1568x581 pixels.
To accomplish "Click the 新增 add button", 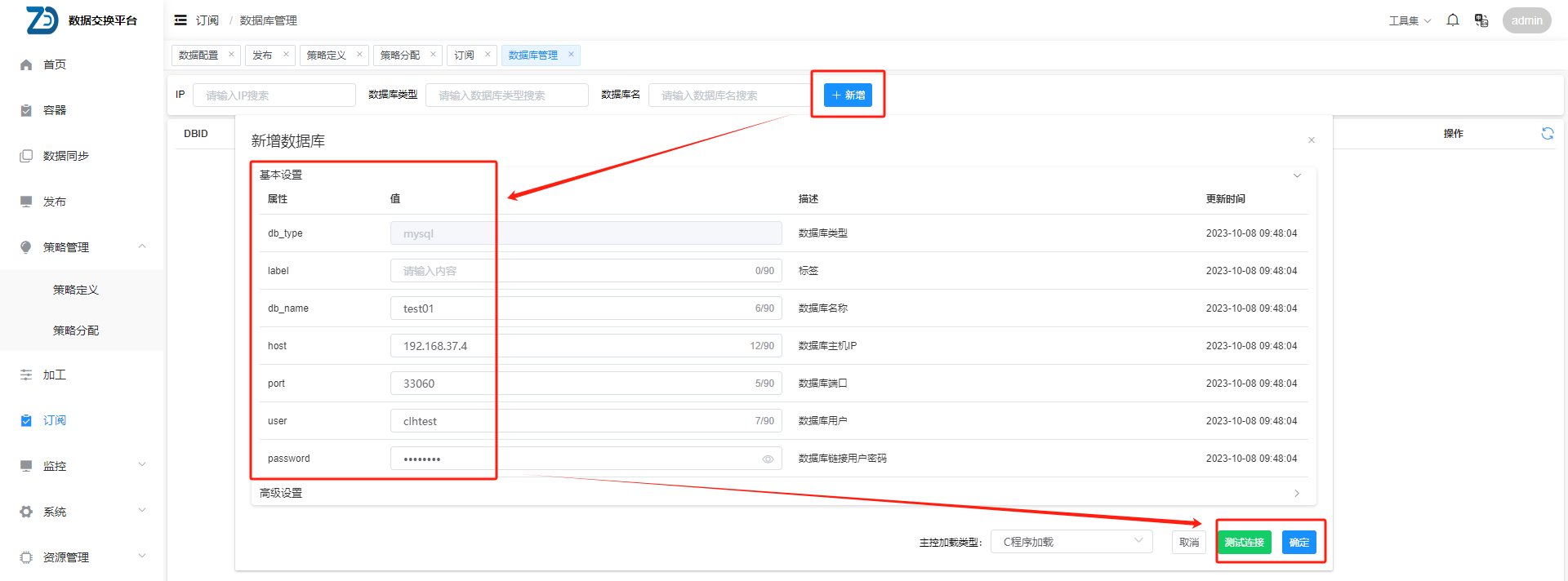I will 848,95.
